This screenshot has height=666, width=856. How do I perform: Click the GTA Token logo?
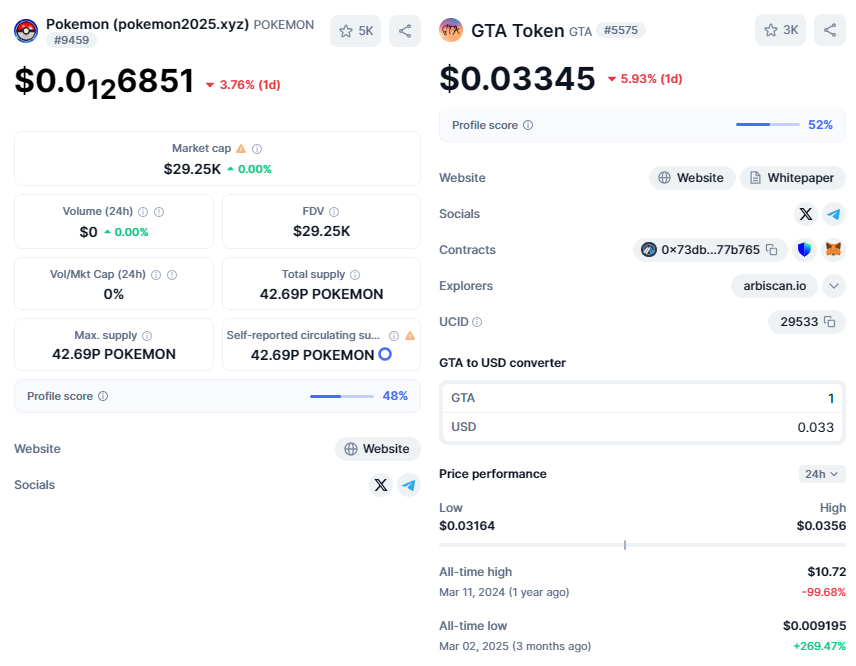pyautogui.click(x=451, y=30)
